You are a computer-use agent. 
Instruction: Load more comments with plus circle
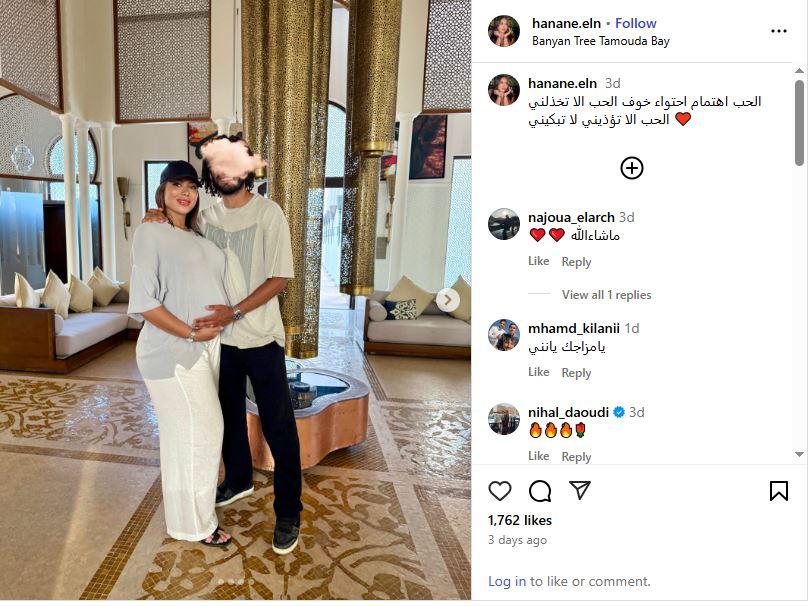pyautogui.click(x=632, y=168)
